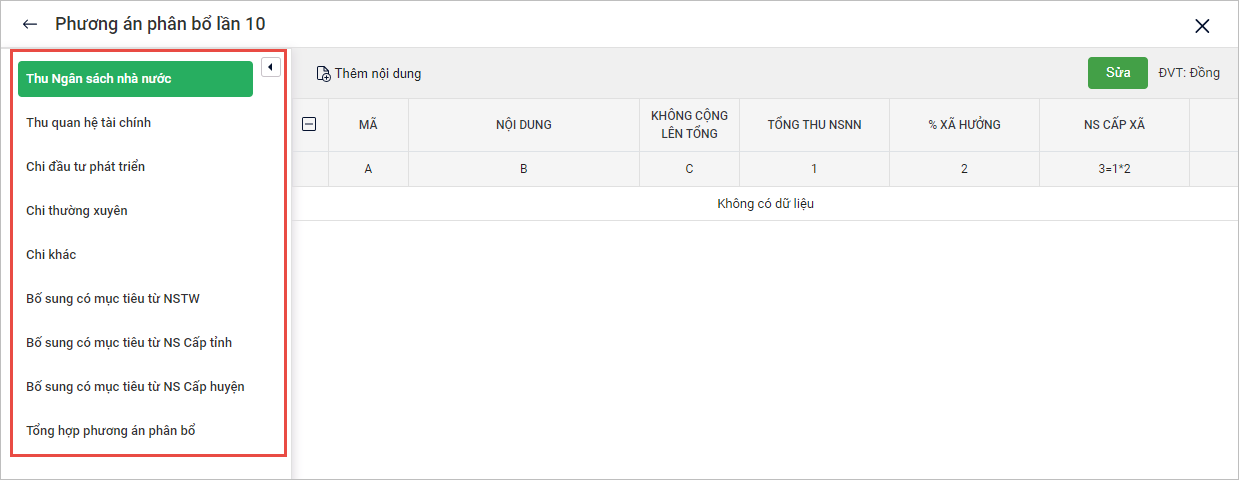Screen dimensions: 1239x480
Task: Toggle the collapse-all box in table header
Action: [309, 124]
